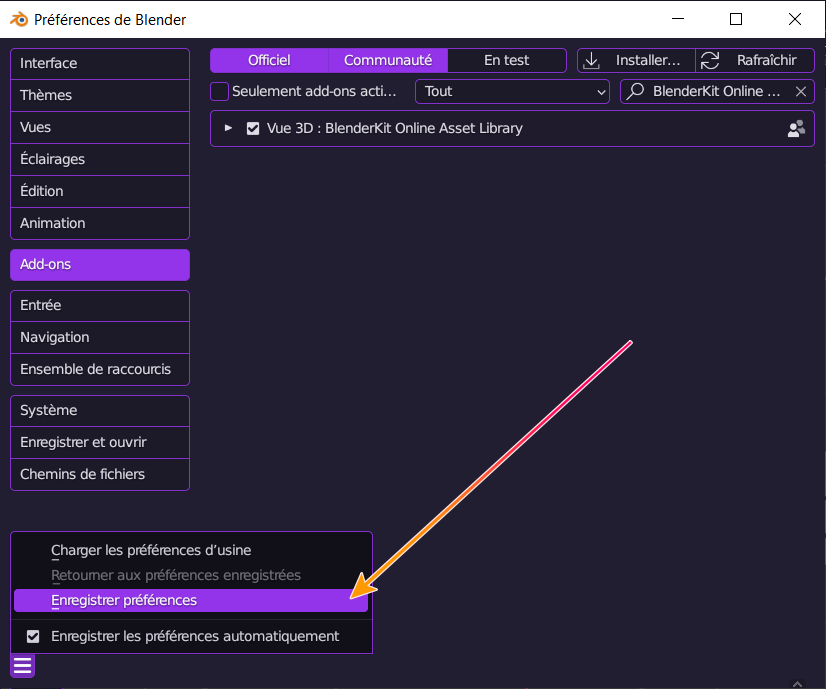Open the hamburger preferences menu button
Screen dimensions: 826x689
click(x=23, y=666)
